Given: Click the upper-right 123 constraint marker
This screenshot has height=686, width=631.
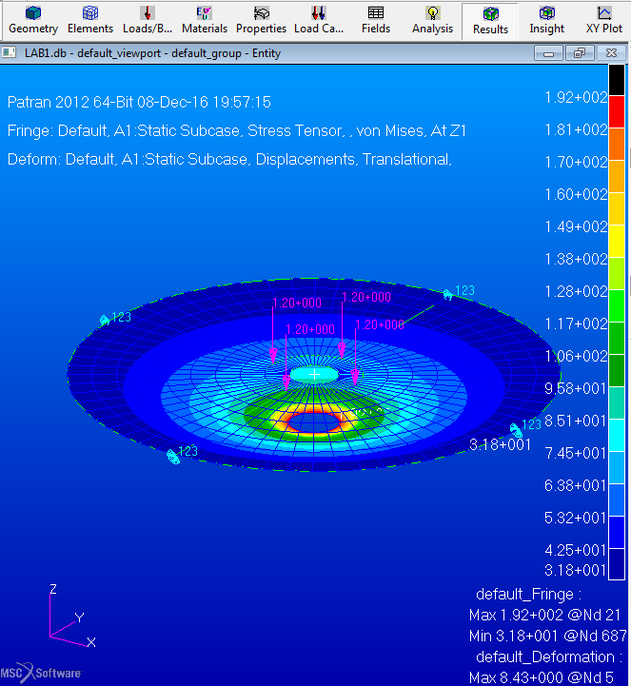Looking at the screenshot, I should [459, 292].
